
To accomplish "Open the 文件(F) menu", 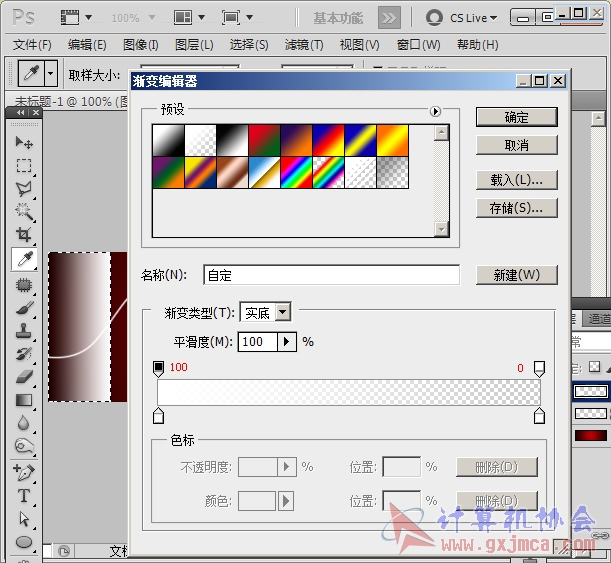I will pos(32,45).
